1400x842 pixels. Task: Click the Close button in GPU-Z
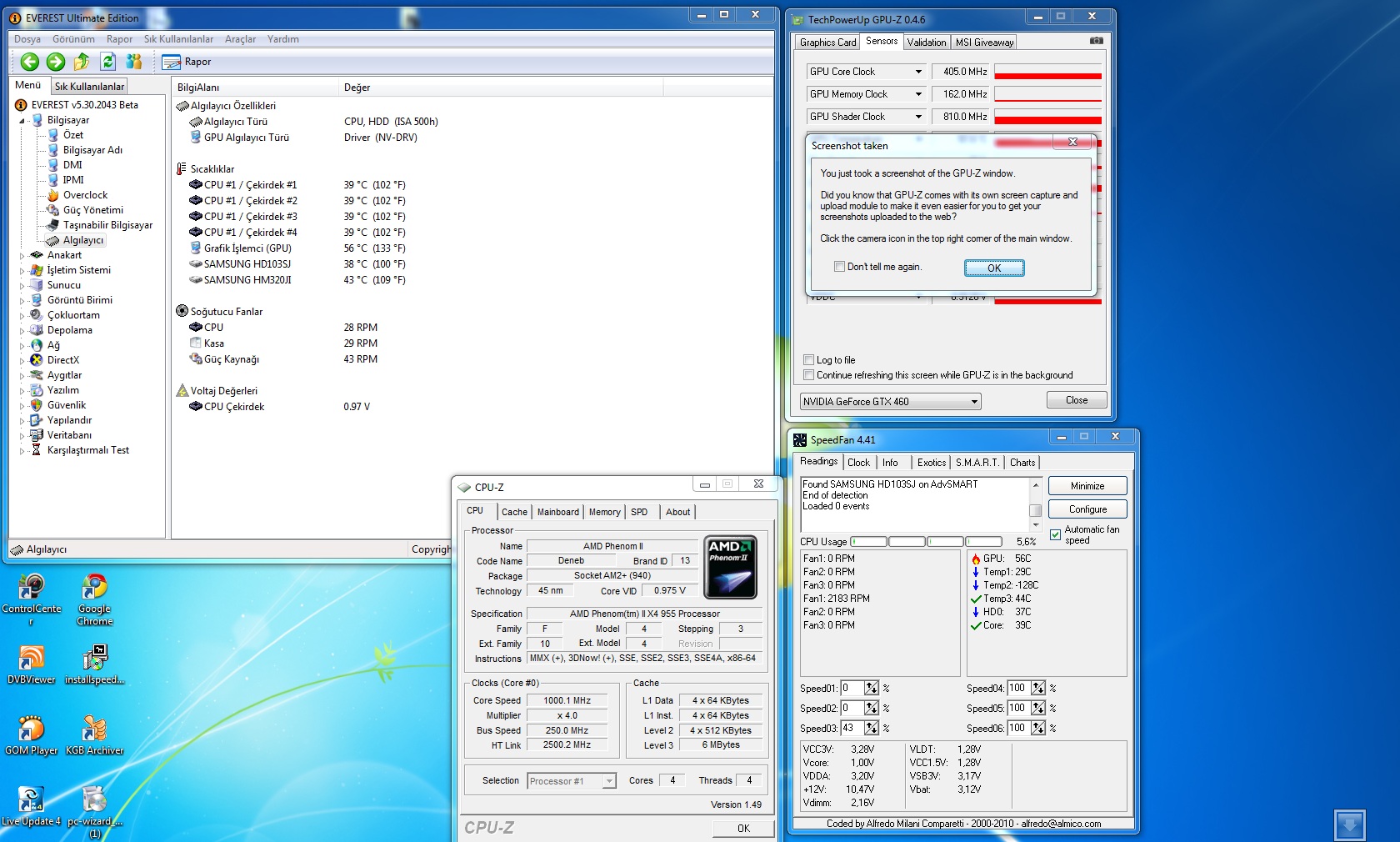pos(1077,400)
